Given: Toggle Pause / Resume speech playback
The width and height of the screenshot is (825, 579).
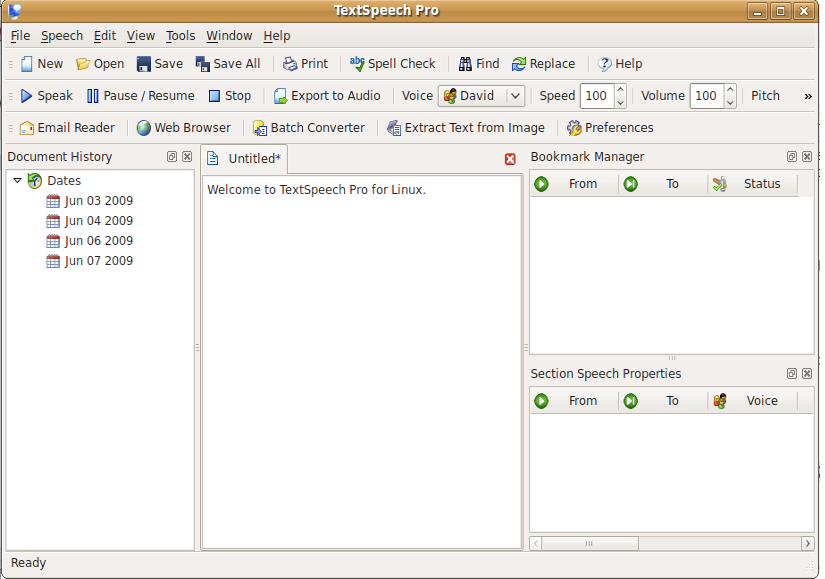Looking at the screenshot, I should click(x=140, y=96).
